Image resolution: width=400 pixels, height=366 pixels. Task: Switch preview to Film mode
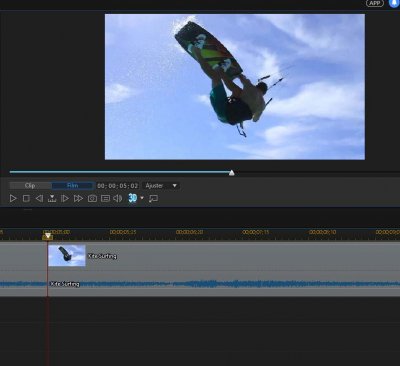click(73, 186)
